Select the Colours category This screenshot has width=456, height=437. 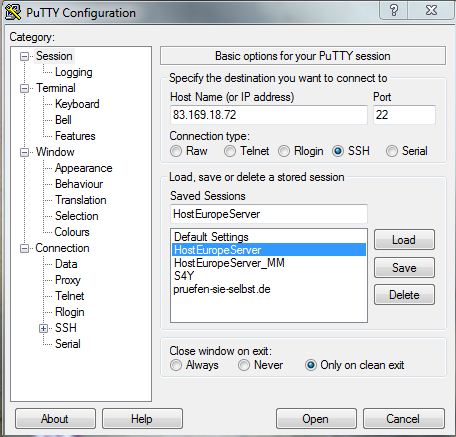click(72, 232)
